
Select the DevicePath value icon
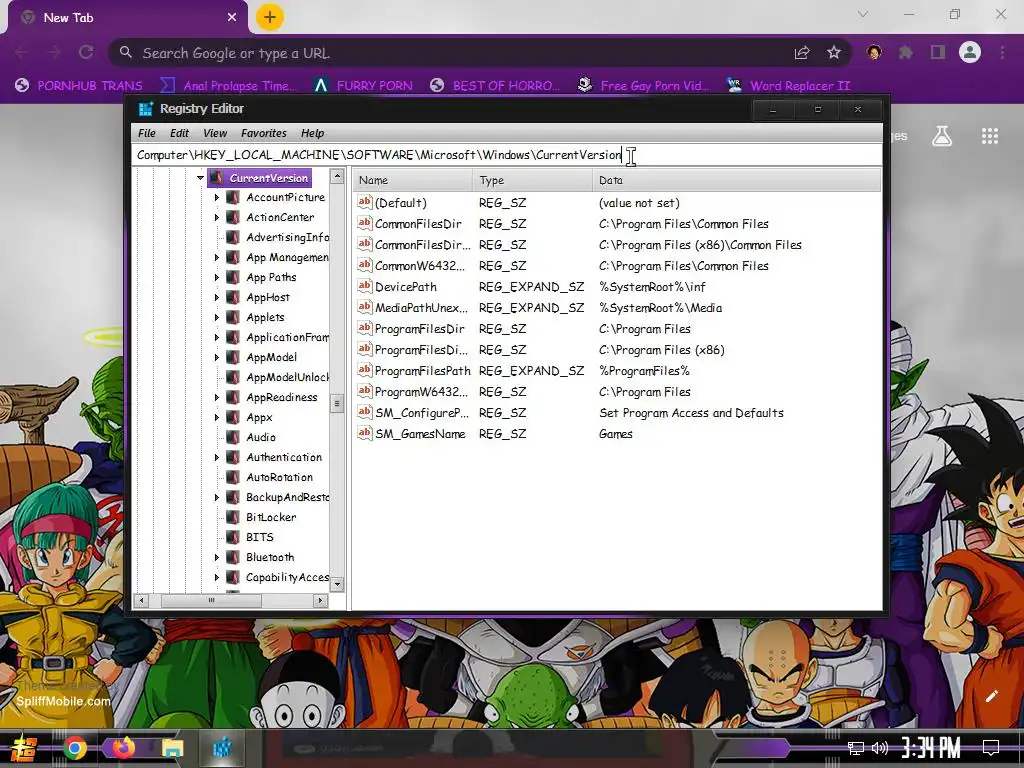pos(364,286)
